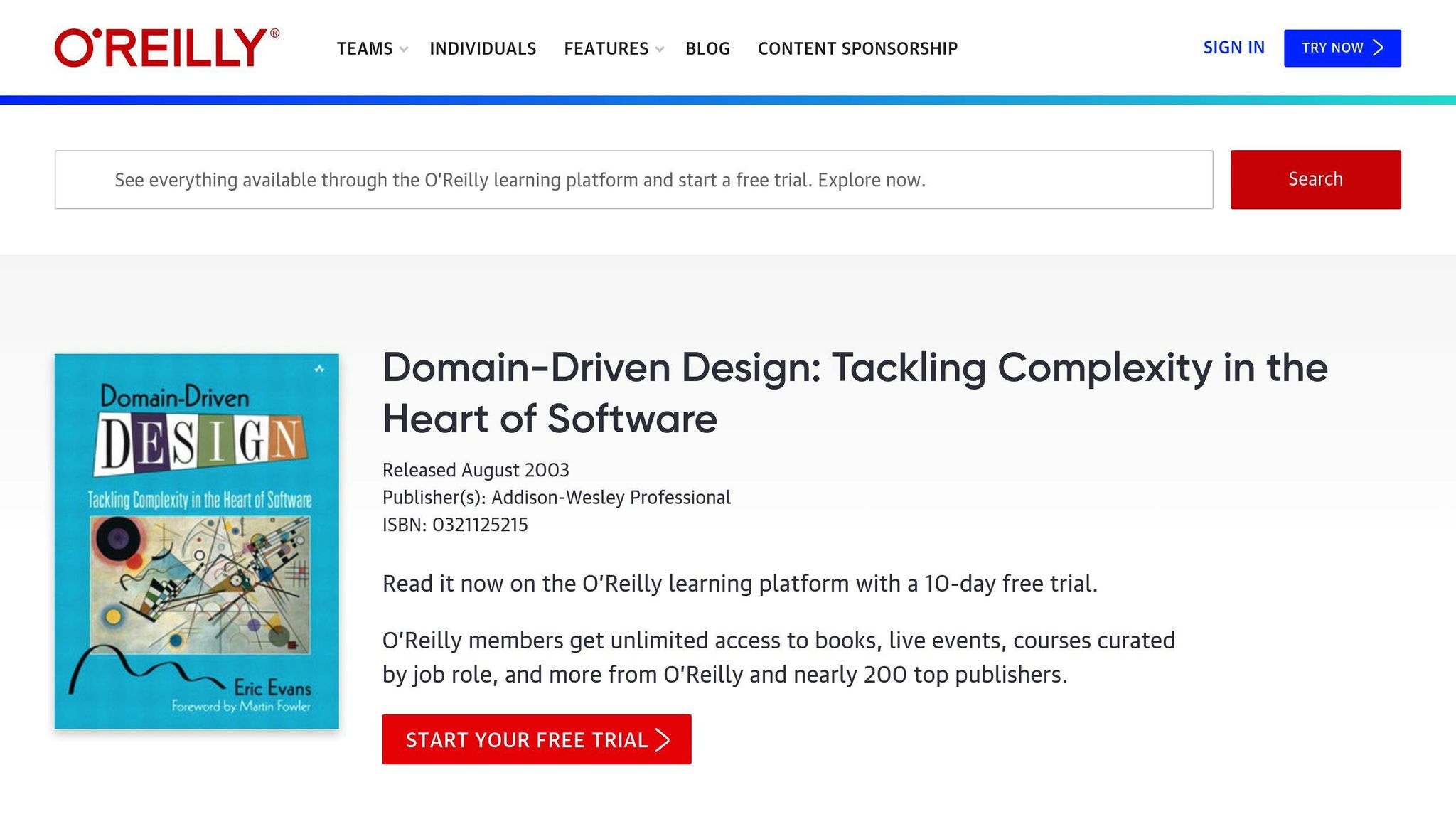Sign in to your O'Reilly account

pyautogui.click(x=1234, y=47)
